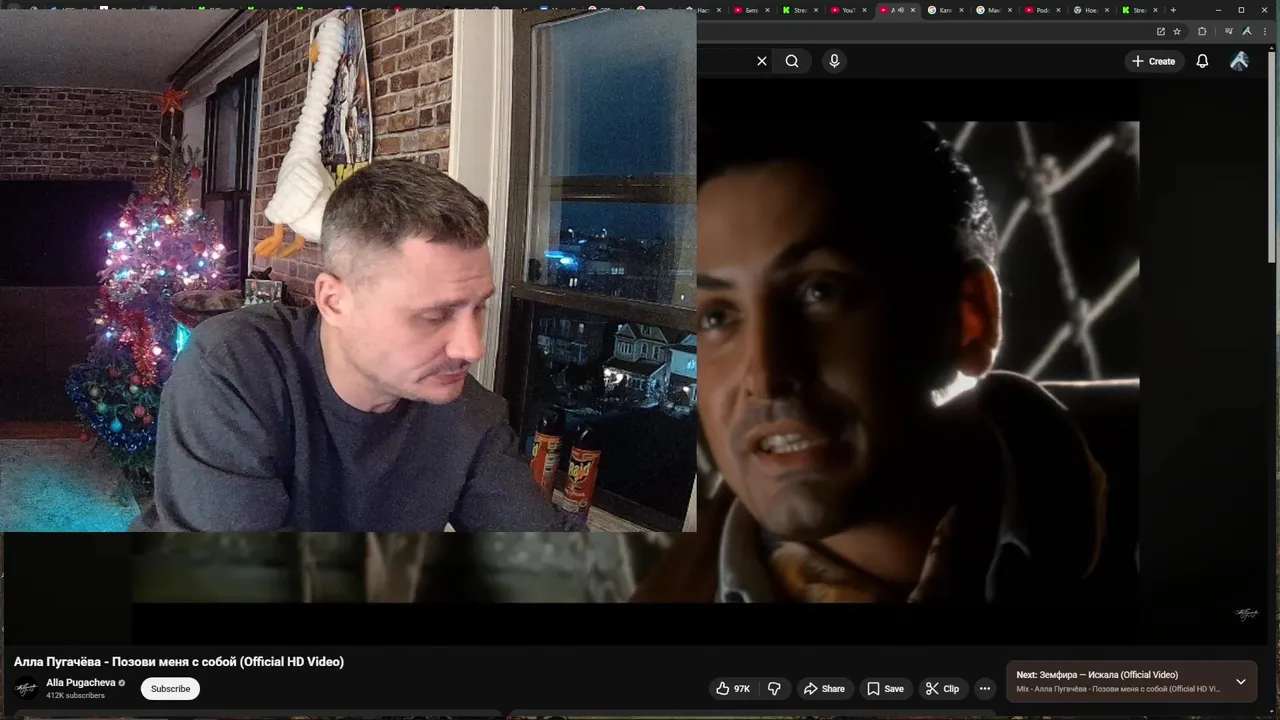Open next video Земфира — Искала
The height and width of the screenshot is (720, 1280).
pyautogui.click(x=1097, y=675)
